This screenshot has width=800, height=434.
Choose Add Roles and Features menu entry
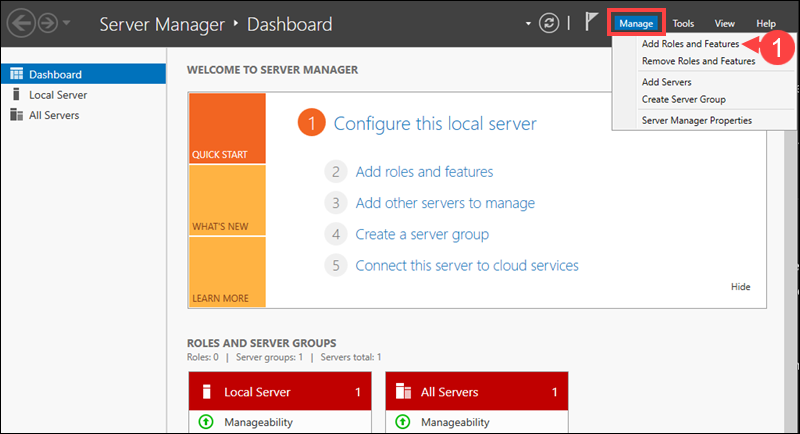point(690,45)
